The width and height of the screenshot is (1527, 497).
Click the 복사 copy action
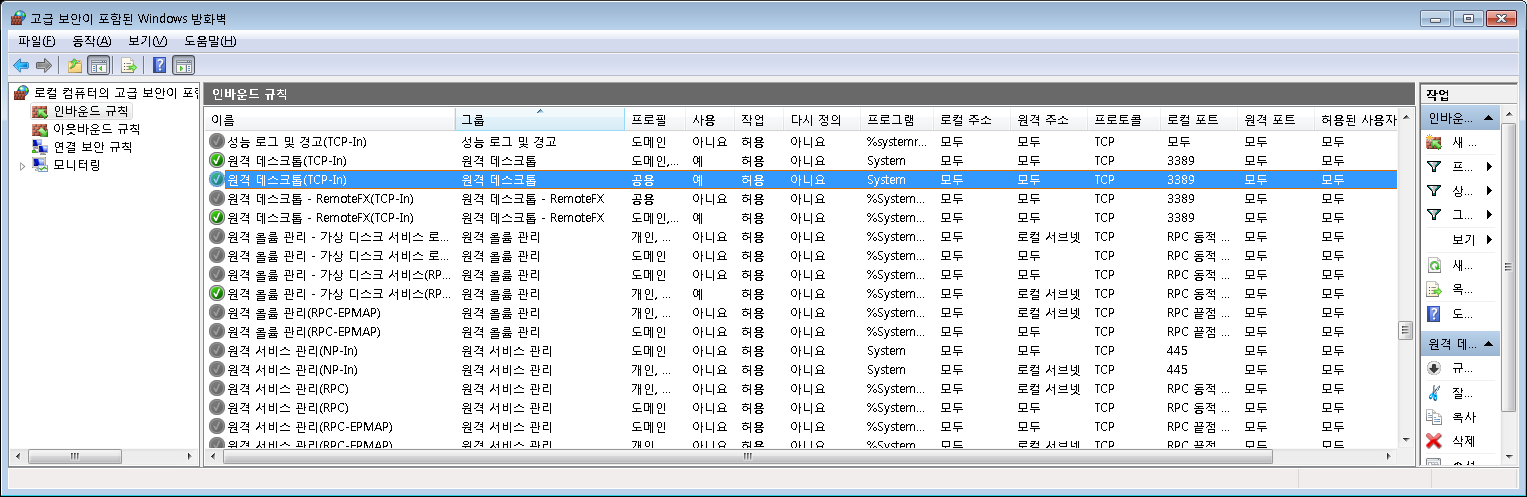[x=1463, y=417]
